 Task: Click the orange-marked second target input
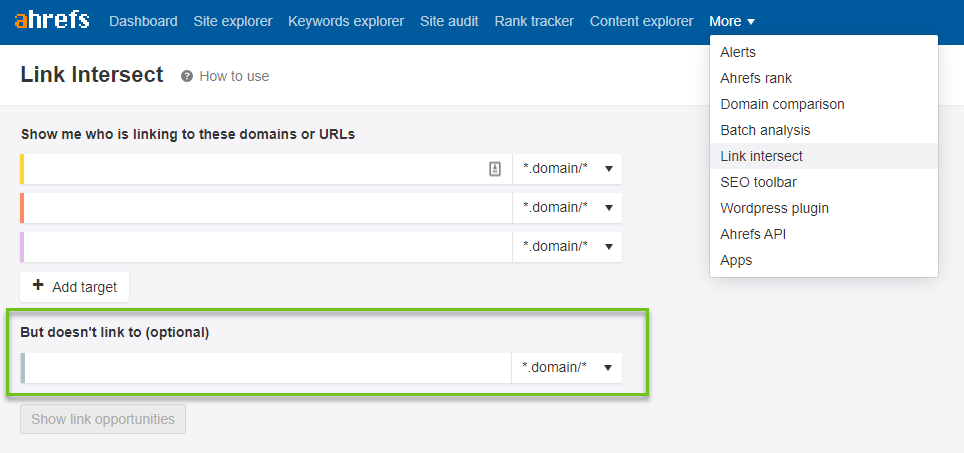click(267, 208)
